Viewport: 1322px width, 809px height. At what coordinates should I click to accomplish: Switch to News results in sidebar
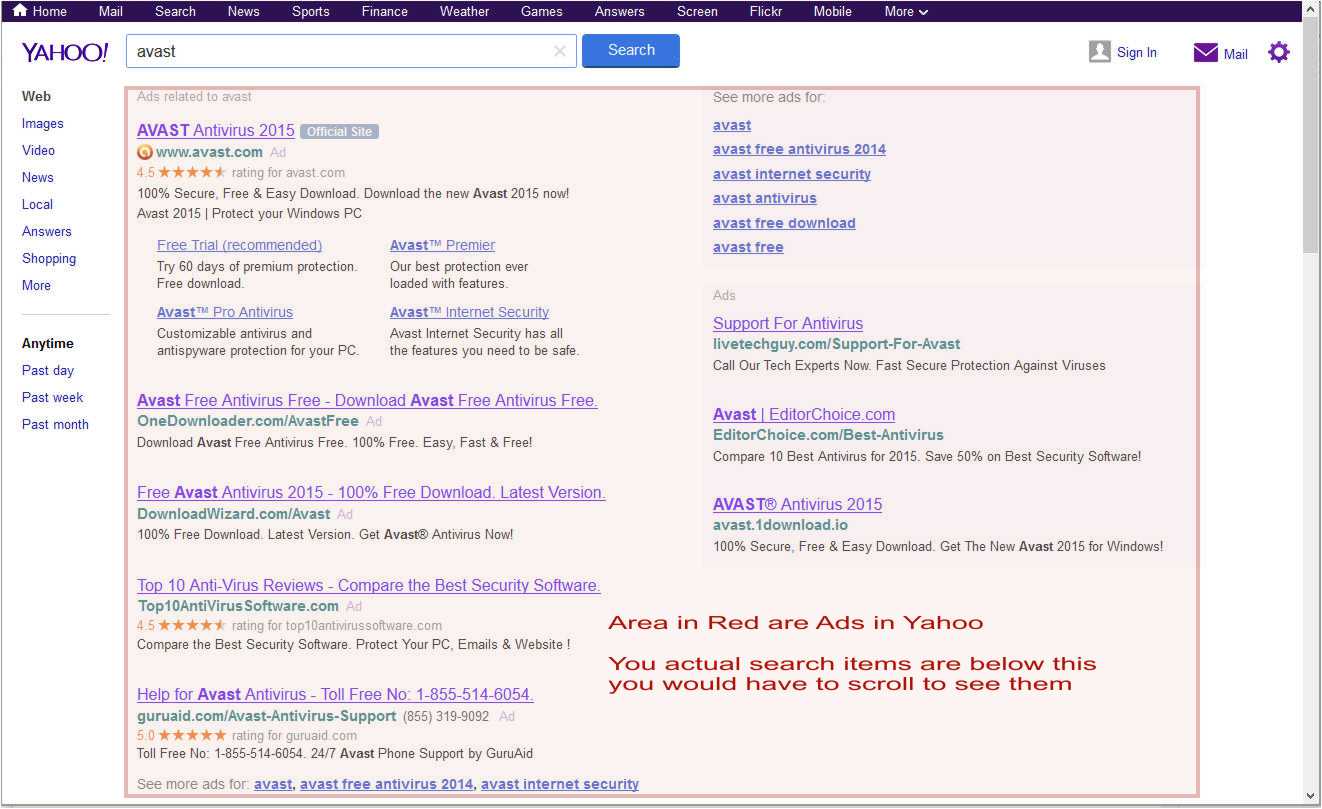tap(38, 177)
